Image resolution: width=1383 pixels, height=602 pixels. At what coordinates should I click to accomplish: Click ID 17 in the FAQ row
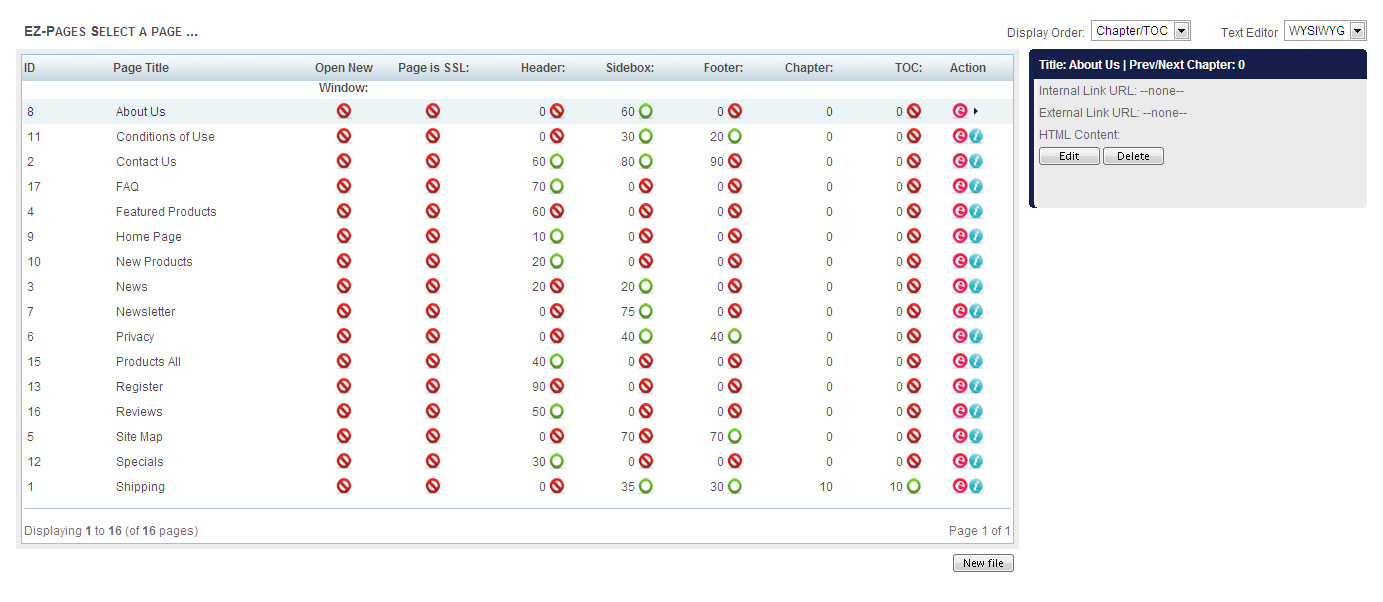(x=34, y=186)
